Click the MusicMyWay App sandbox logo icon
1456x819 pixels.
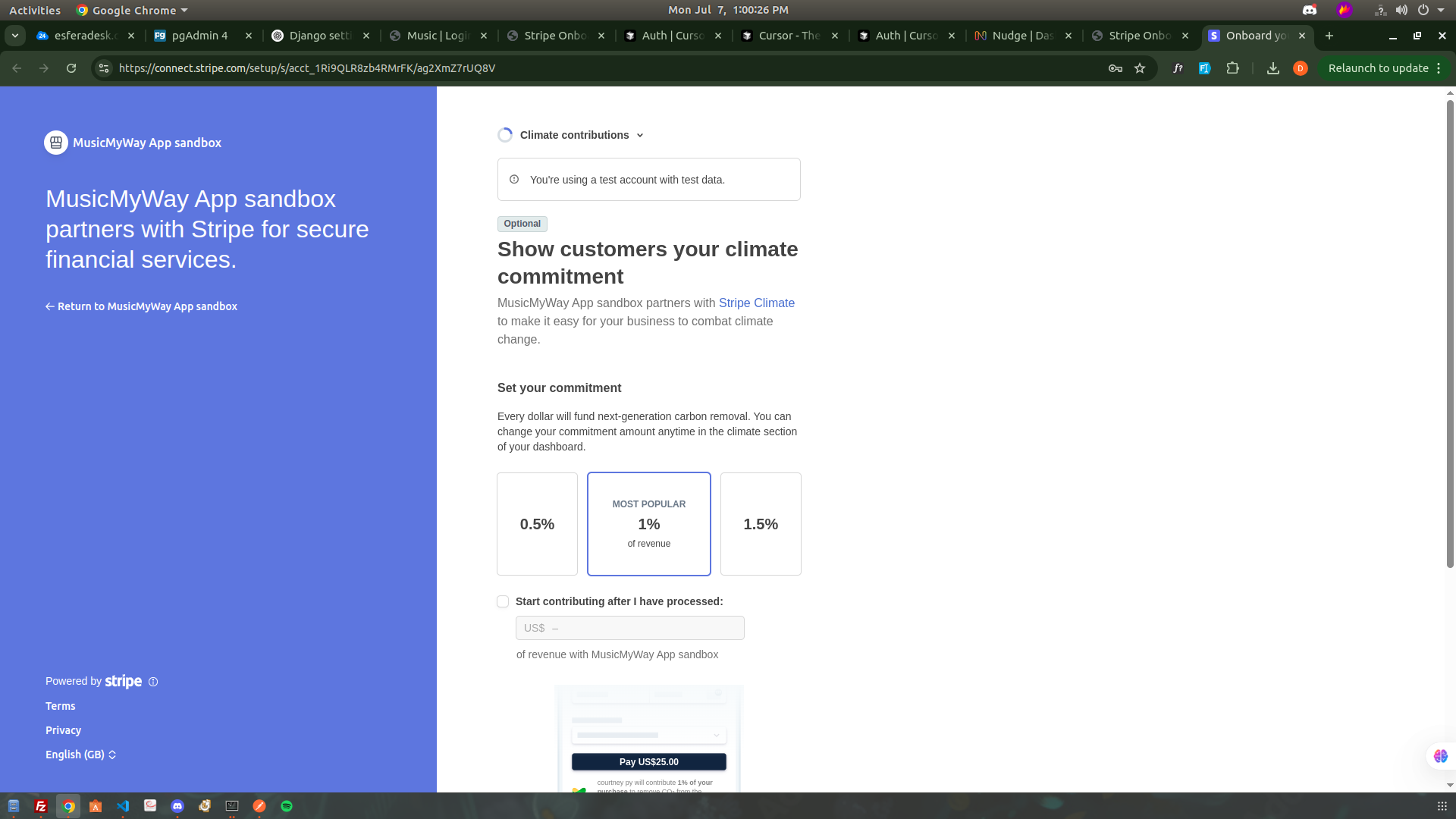click(x=56, y=143)
